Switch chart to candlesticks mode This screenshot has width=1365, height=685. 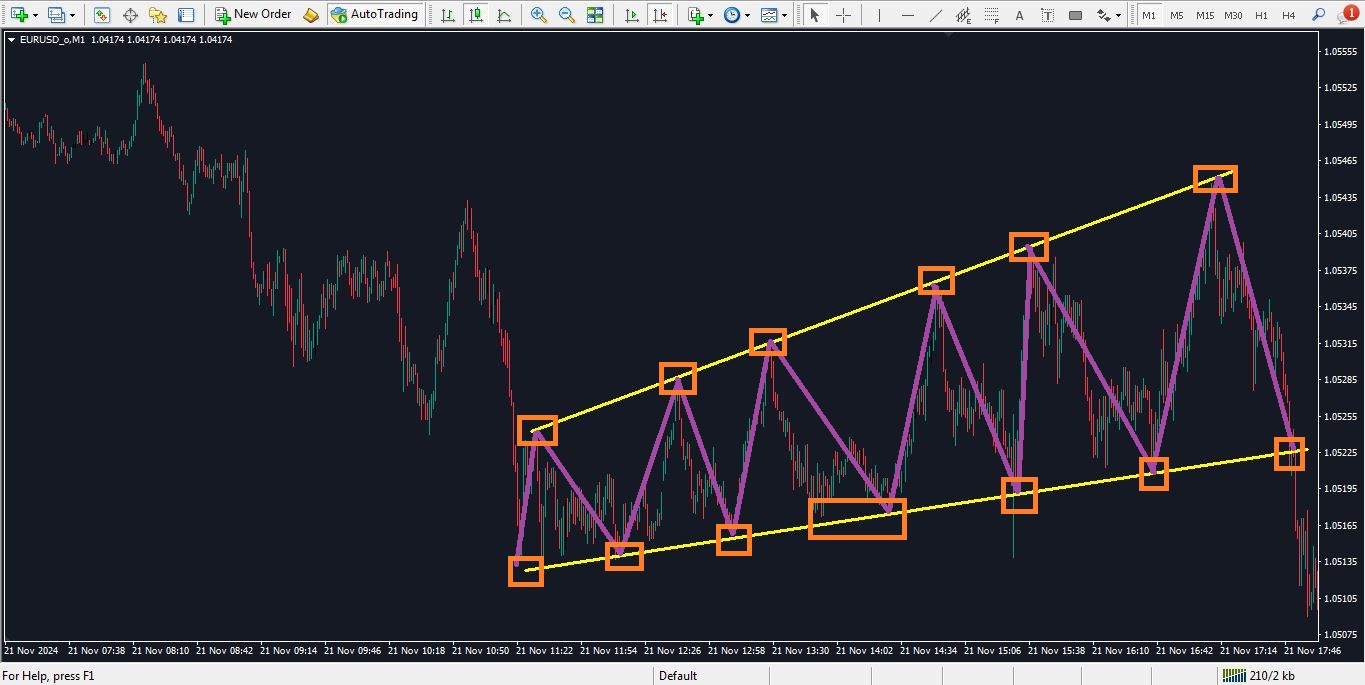click(475, 15)
